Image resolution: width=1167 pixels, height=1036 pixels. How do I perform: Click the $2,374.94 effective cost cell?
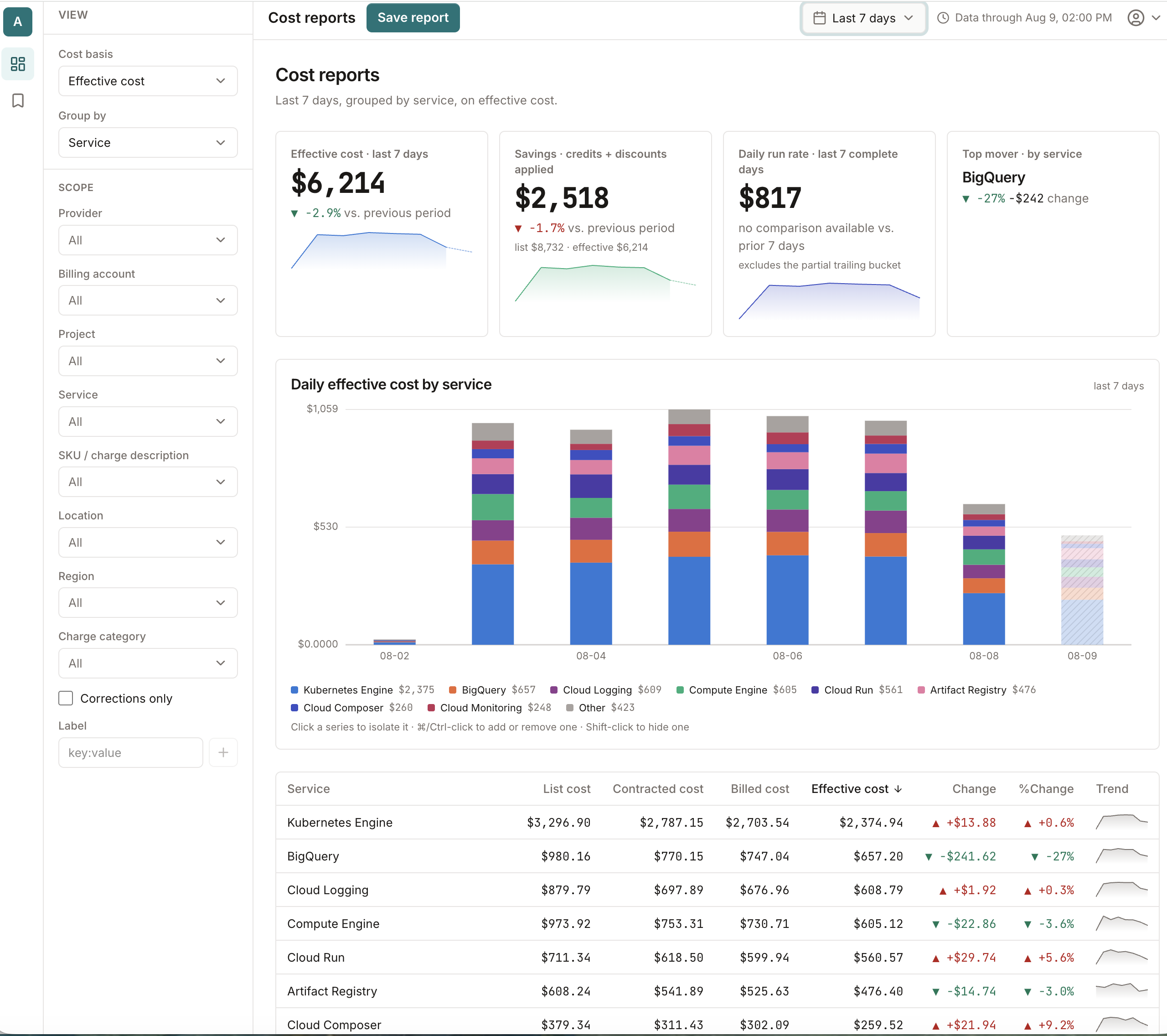(871, 823)
